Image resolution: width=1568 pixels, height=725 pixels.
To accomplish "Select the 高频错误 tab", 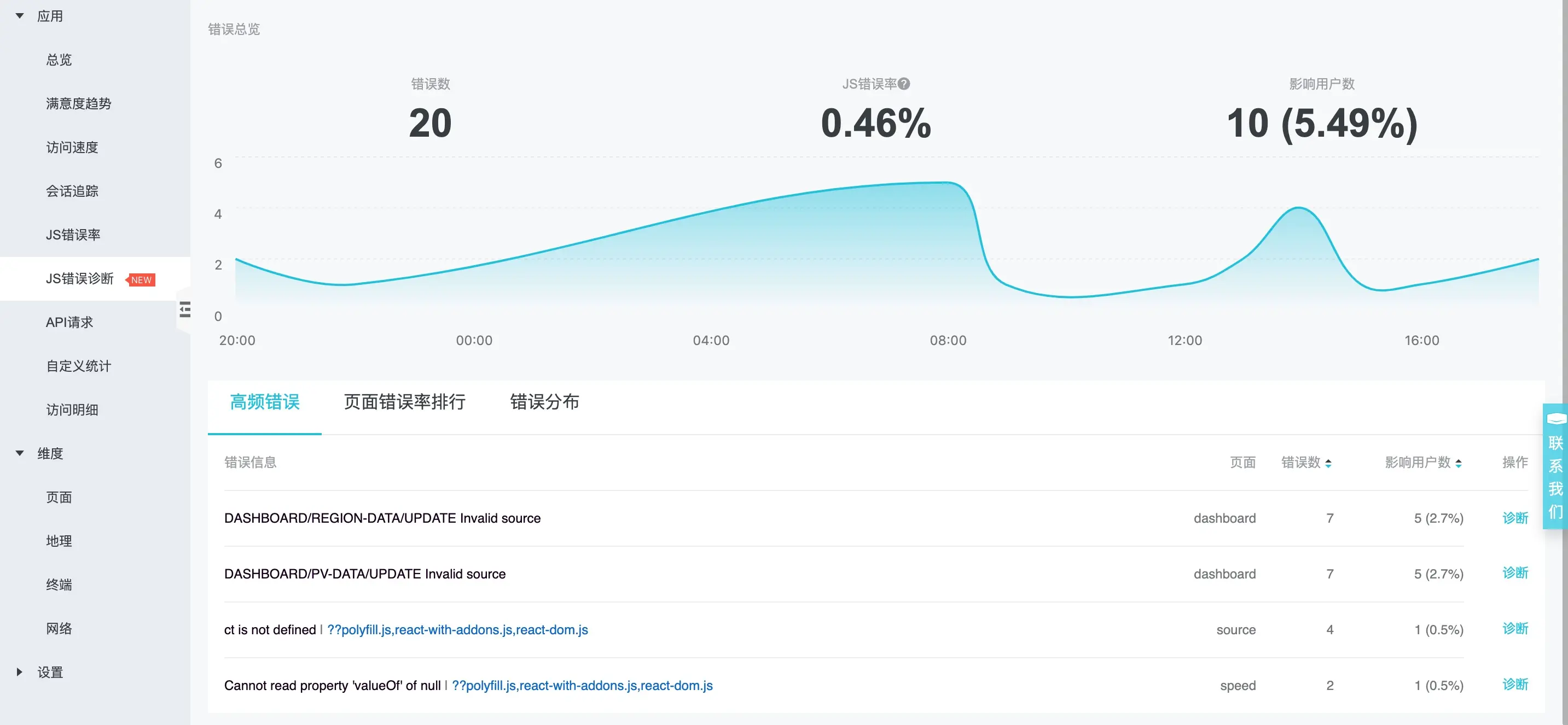I will [265, 402].
